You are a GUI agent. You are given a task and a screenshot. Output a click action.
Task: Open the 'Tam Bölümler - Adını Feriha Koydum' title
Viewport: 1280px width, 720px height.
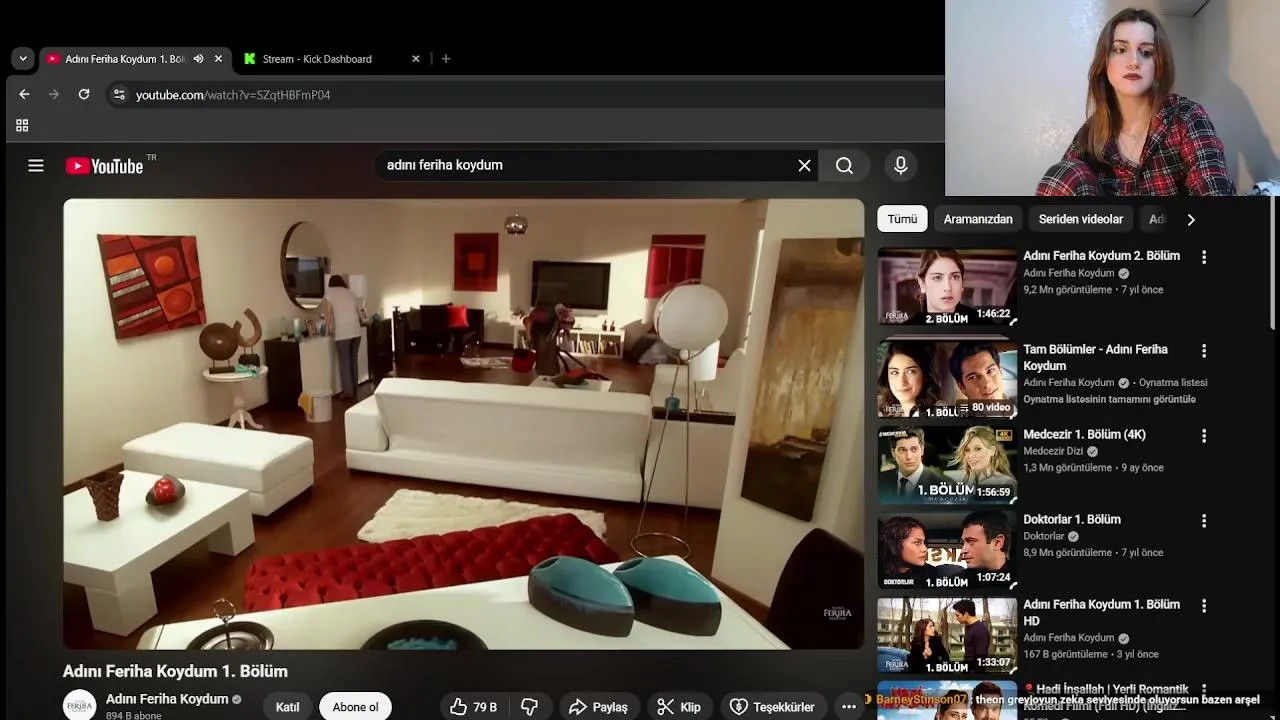(x=1095, y=357)
